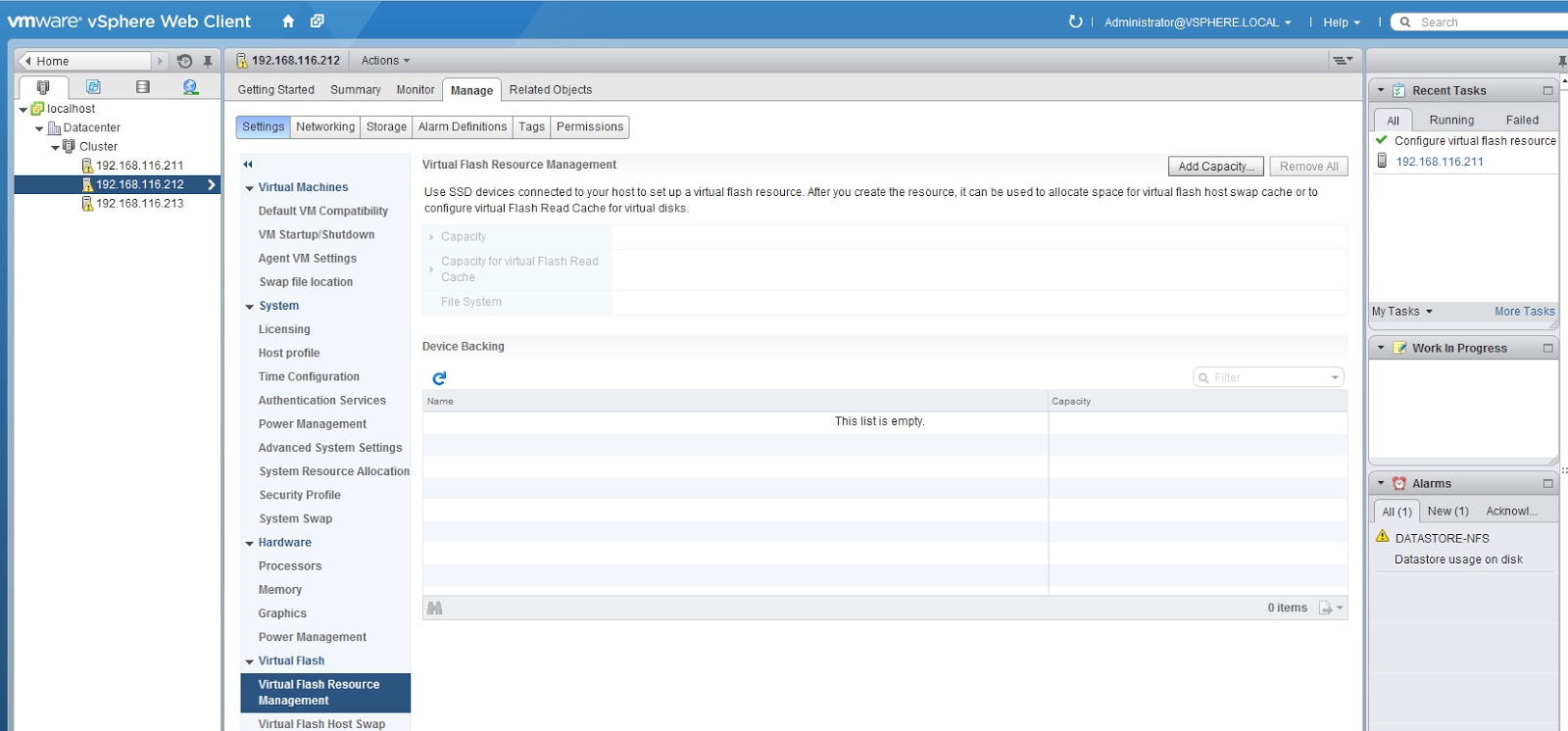Expand the Capacity row

coord(431,237)
